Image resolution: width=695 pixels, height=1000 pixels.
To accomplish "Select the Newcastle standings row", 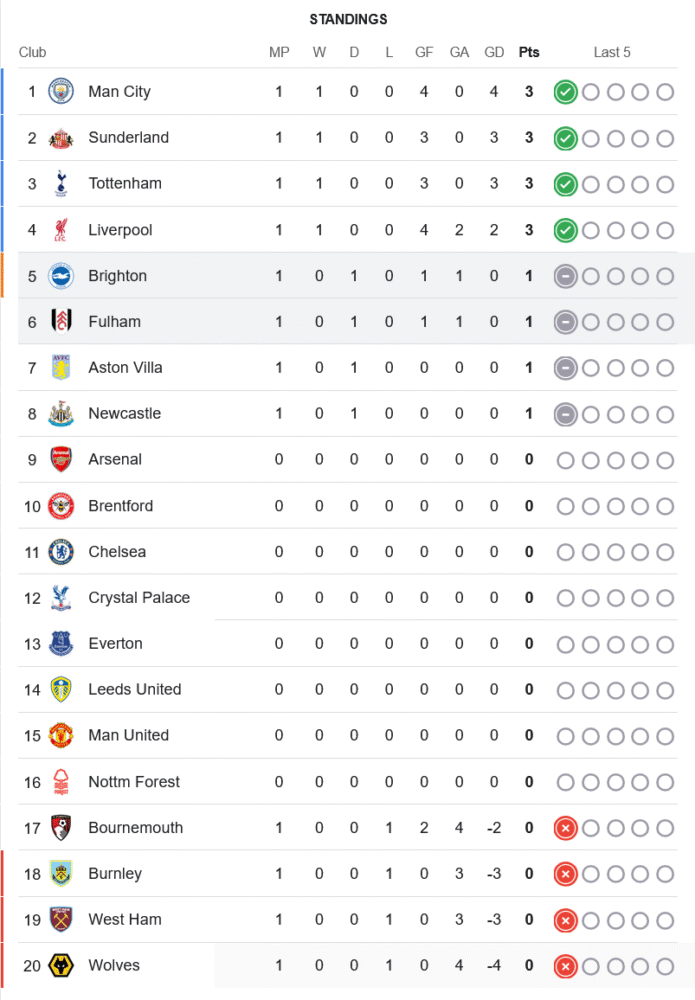I will click(x=350, y=414).
